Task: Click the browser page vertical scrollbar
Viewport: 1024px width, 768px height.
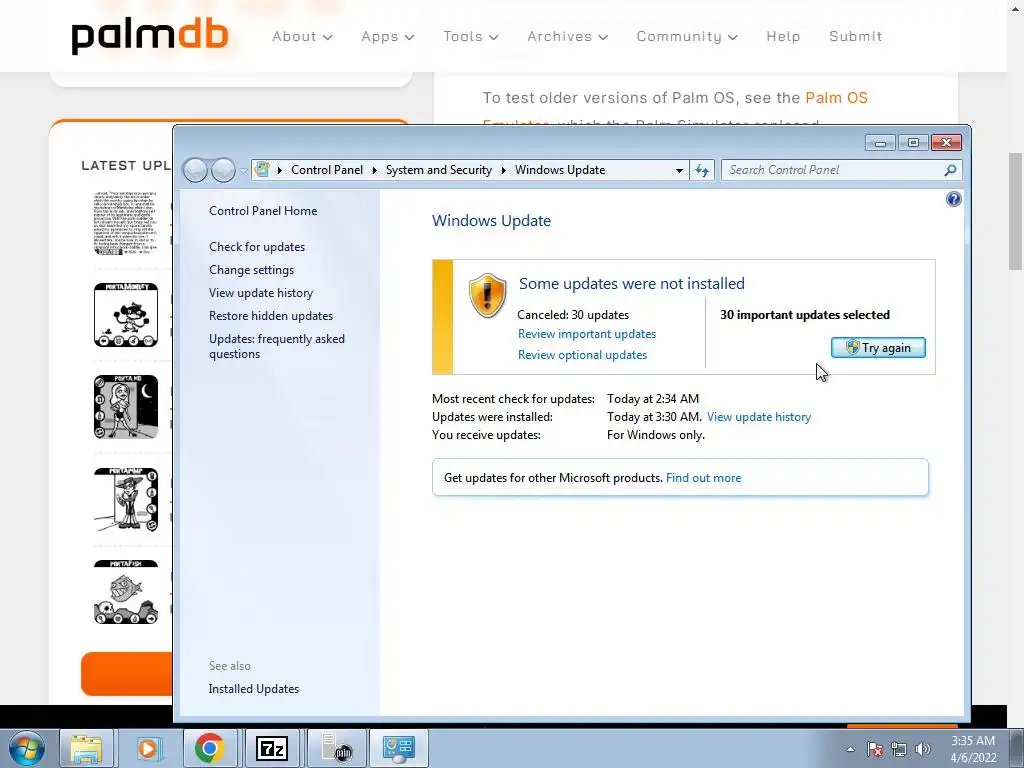Action: [x=1016, y=211]
